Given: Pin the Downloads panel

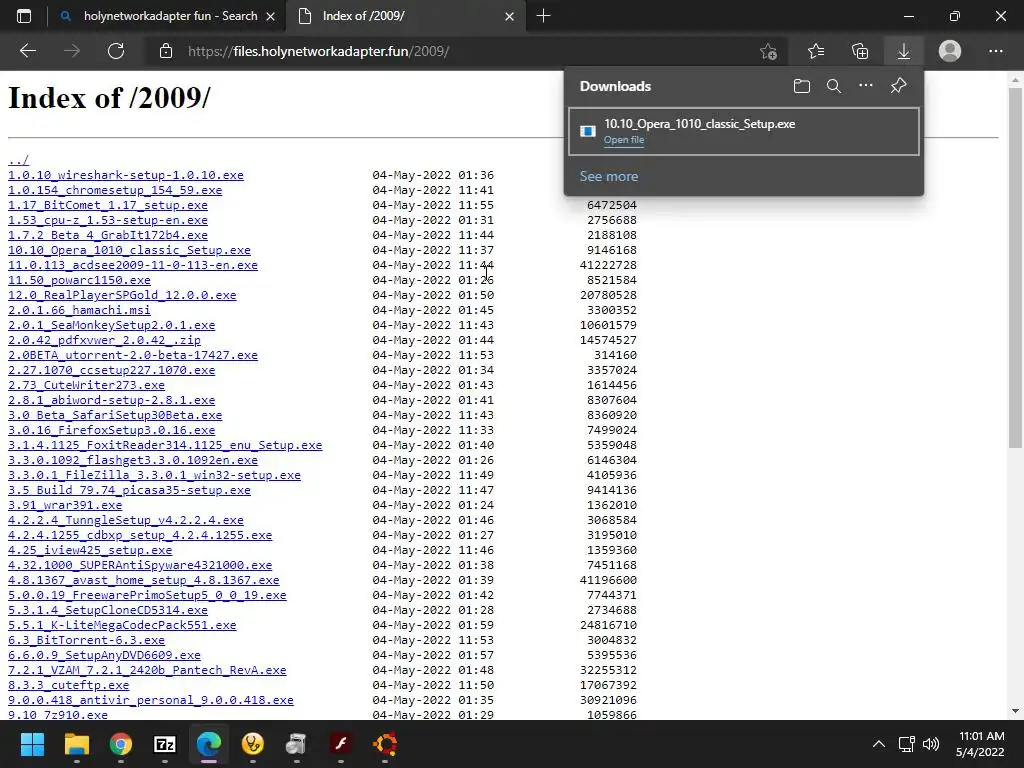Looking at the screenshot, I should [x=899, y=86].
